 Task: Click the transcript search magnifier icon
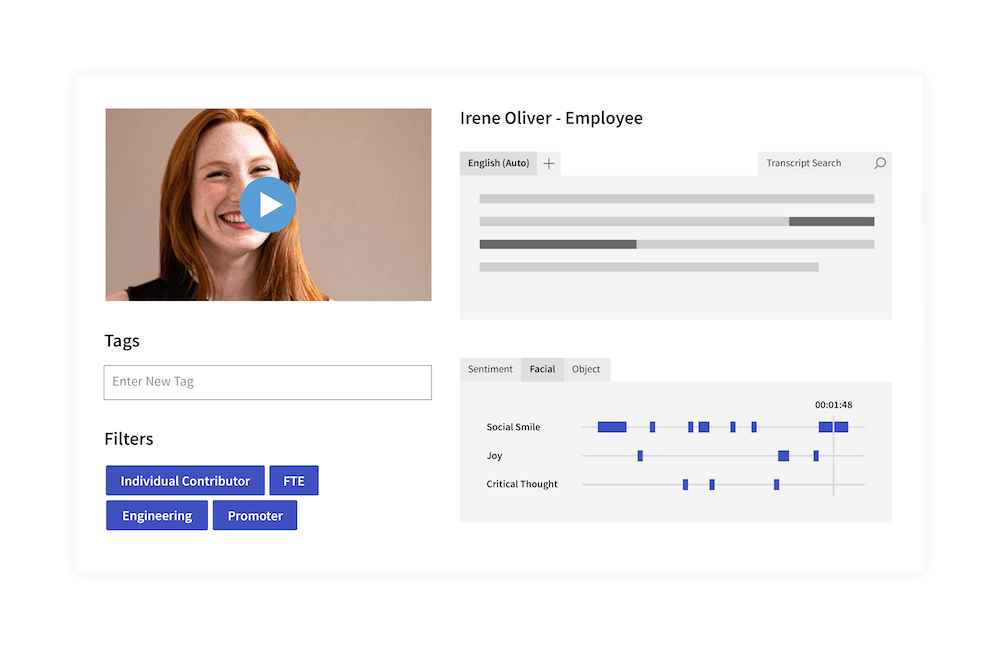[879, 163]
